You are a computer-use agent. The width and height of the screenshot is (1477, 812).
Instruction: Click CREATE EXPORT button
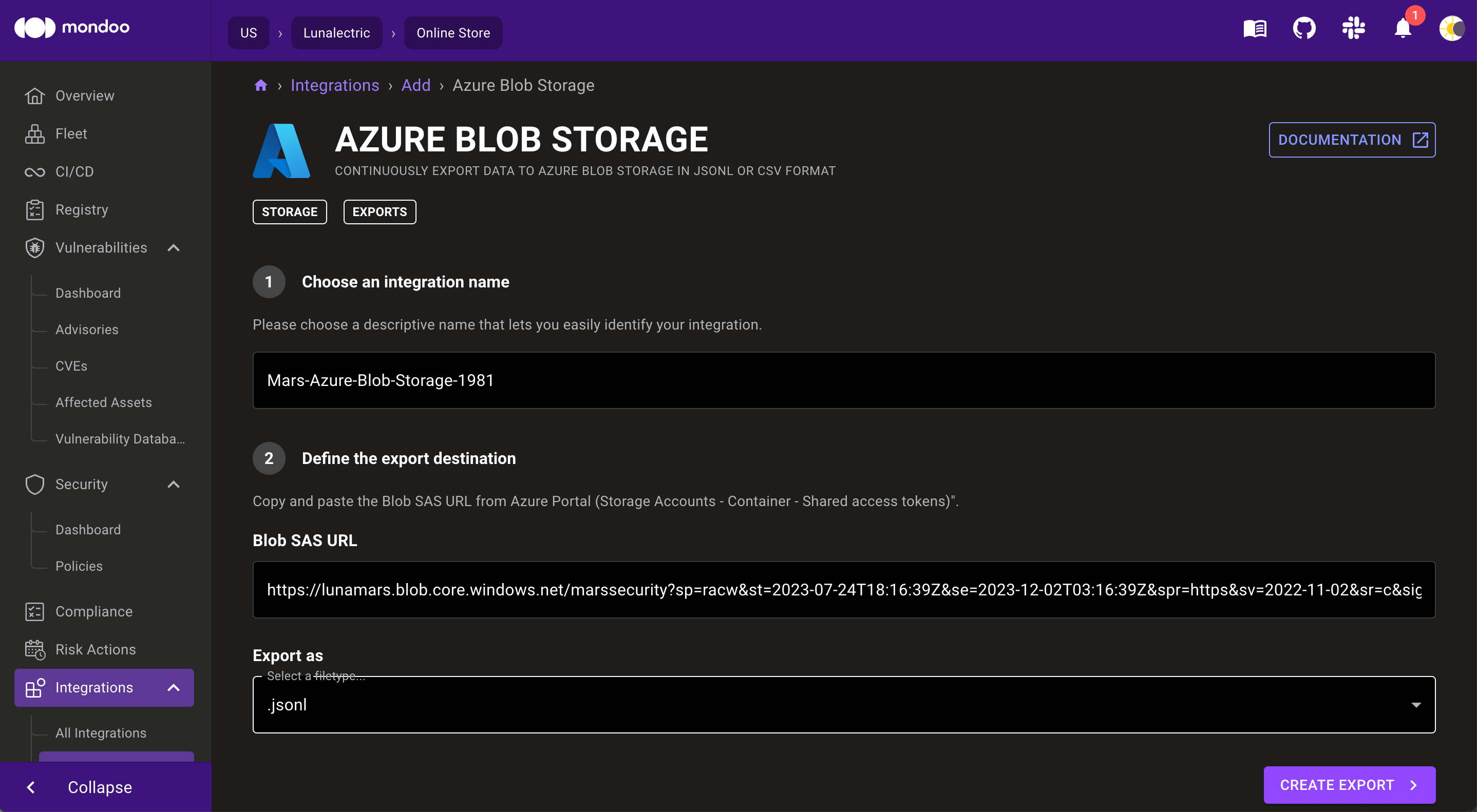click(x=1349, y=784)
